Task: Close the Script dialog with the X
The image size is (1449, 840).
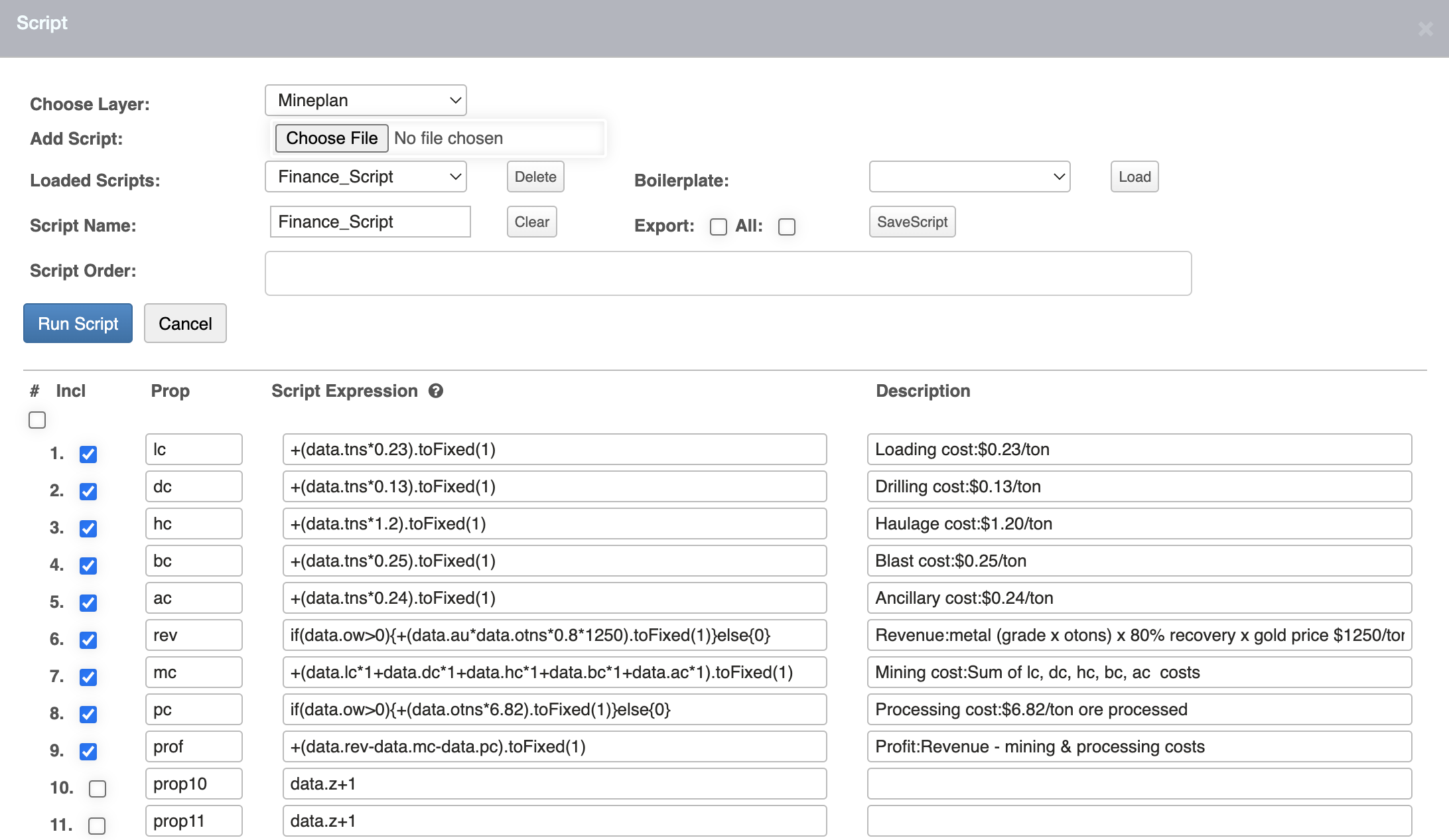Action: [1425, 29]
